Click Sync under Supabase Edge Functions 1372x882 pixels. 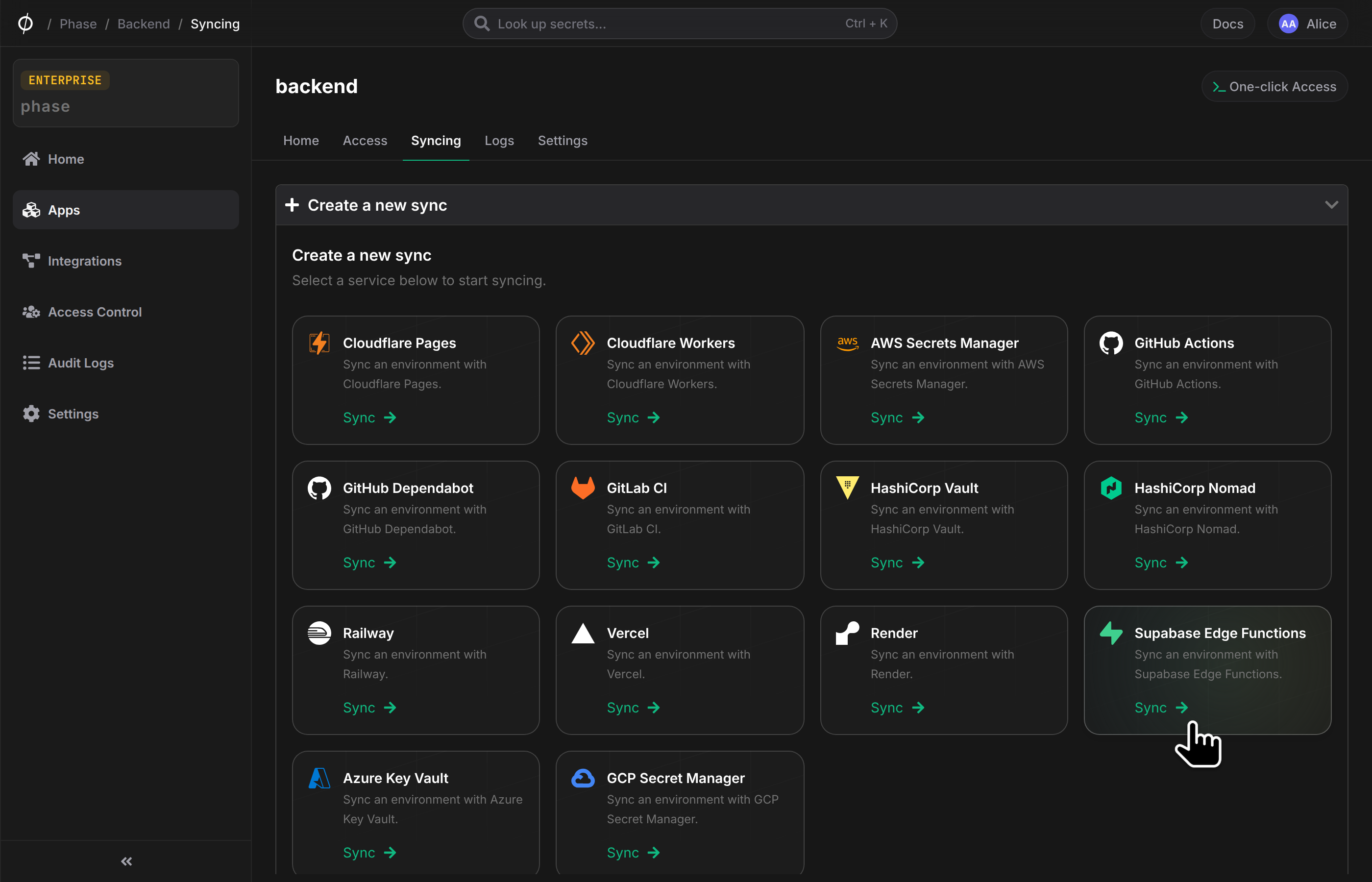pos(1161,708)
